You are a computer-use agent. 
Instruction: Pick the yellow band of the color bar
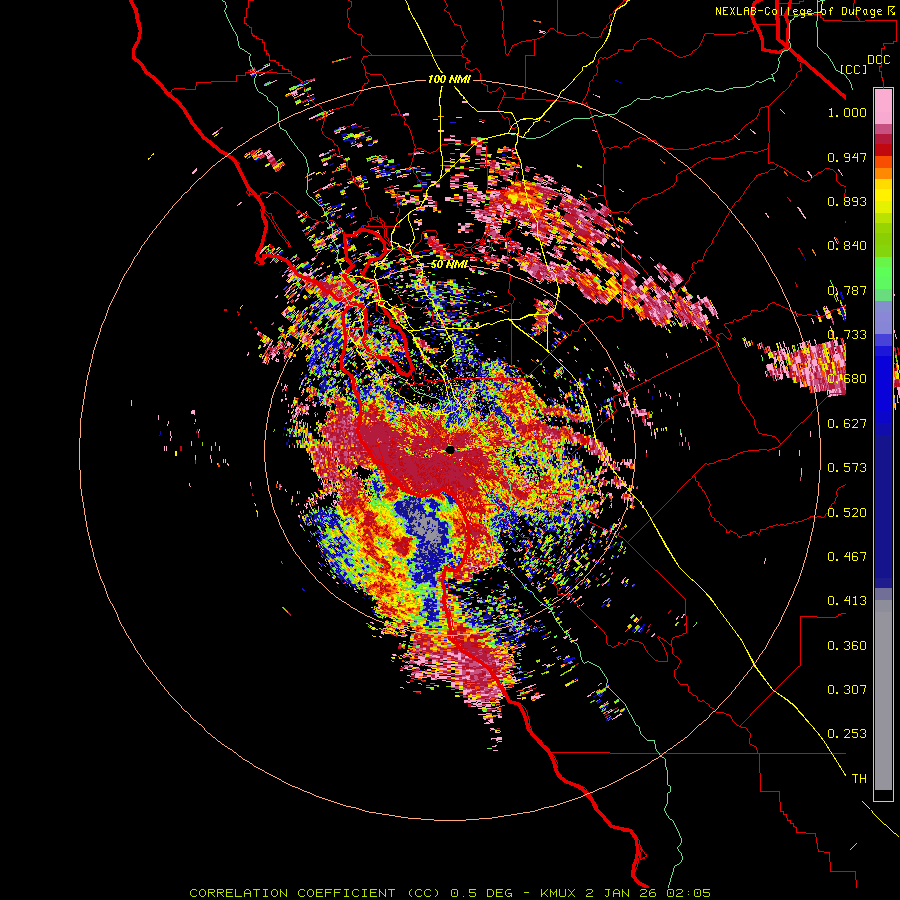coord(883,196)
